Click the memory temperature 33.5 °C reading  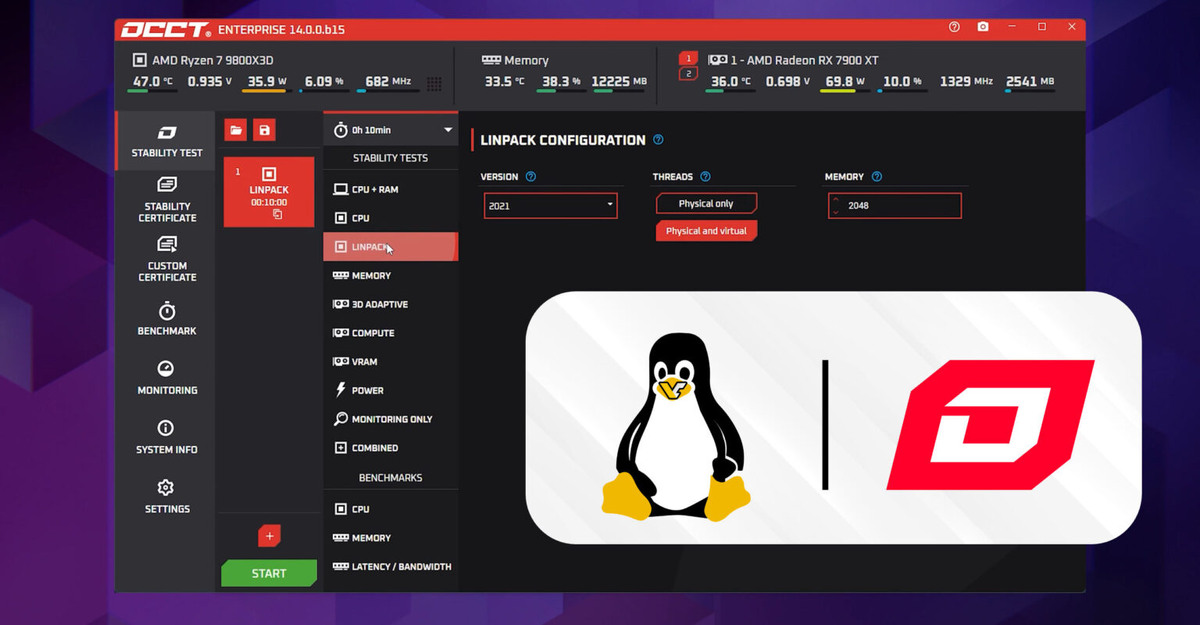504,82
